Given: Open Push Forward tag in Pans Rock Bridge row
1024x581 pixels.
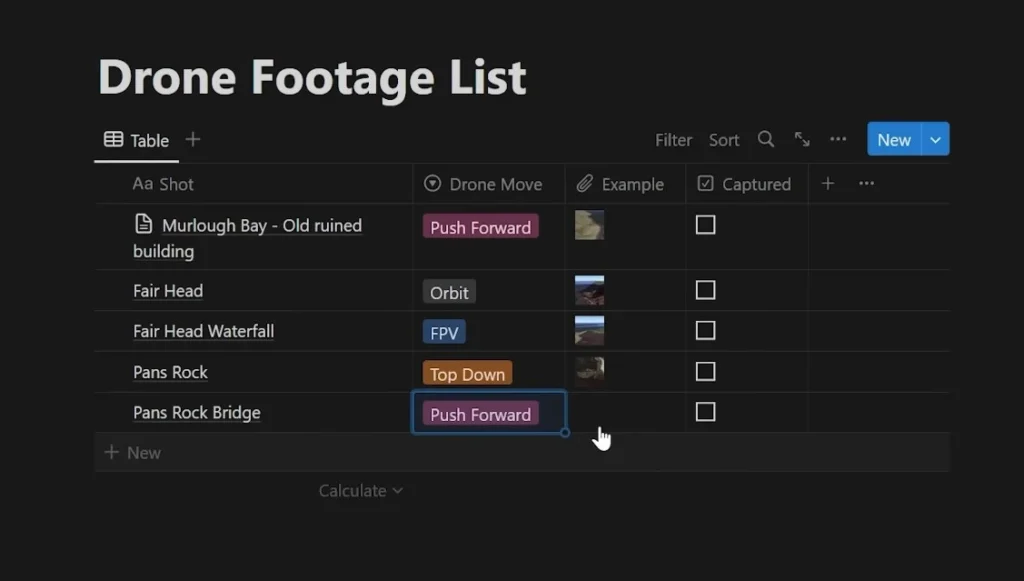Looking at the screenshot, I should pyautogui.click(x=481, y=414).
